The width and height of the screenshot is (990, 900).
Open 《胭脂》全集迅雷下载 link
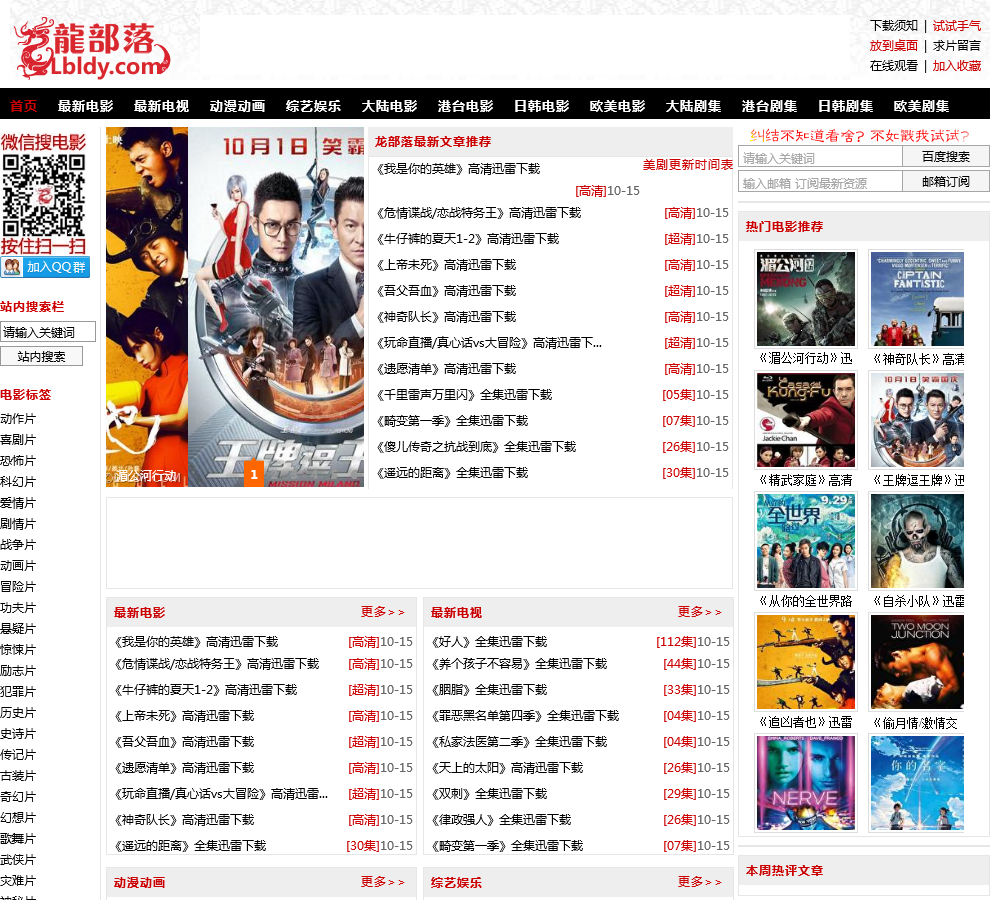tap(489, 690)
